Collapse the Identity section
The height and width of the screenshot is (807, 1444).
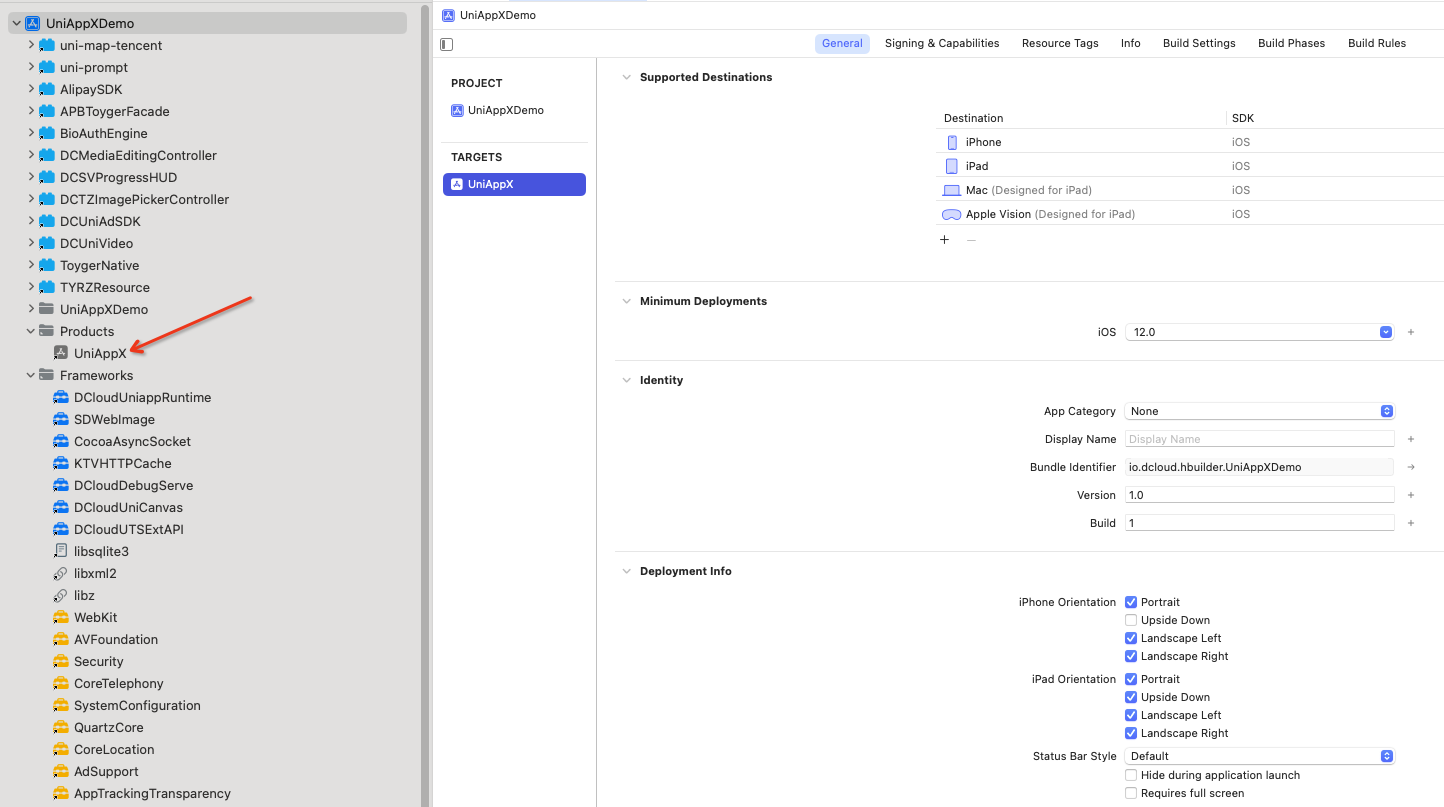click(627, 380)
